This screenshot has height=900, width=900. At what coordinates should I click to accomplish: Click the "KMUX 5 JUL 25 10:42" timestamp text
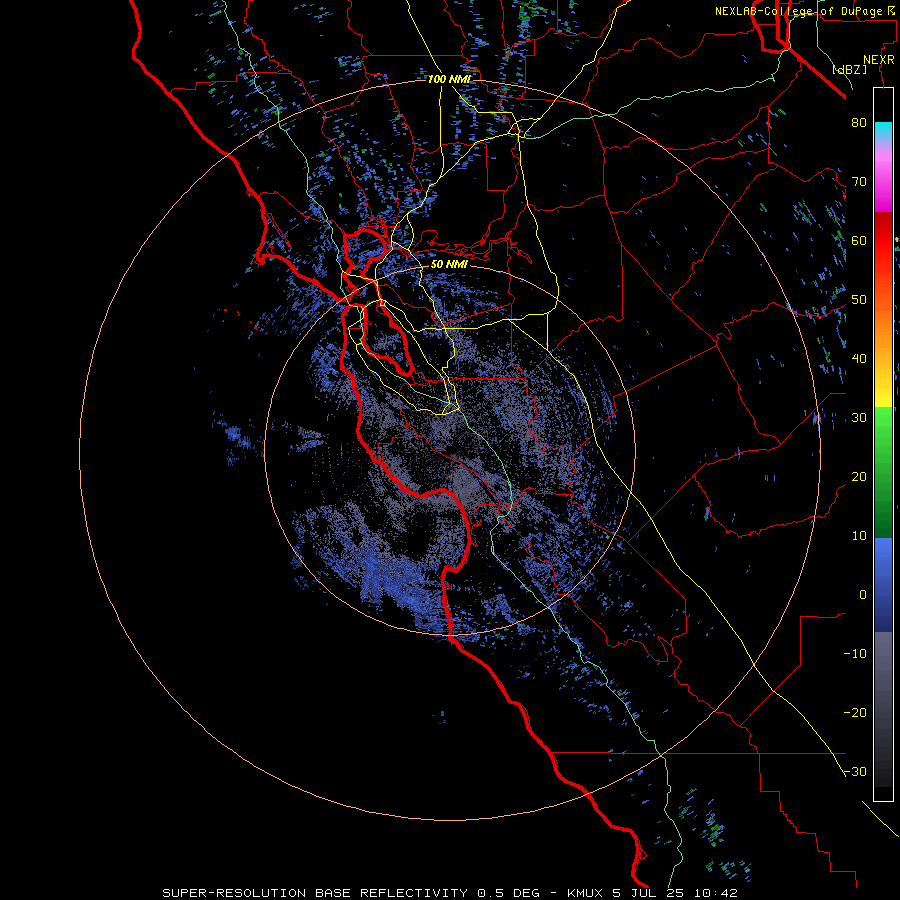click(x=652, y=893)
